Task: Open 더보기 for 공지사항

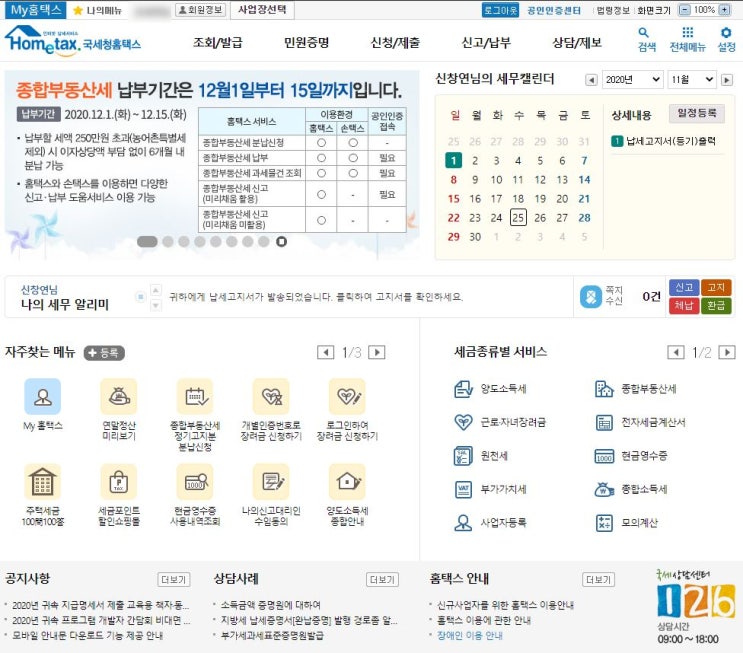Action: click(173, 580)
